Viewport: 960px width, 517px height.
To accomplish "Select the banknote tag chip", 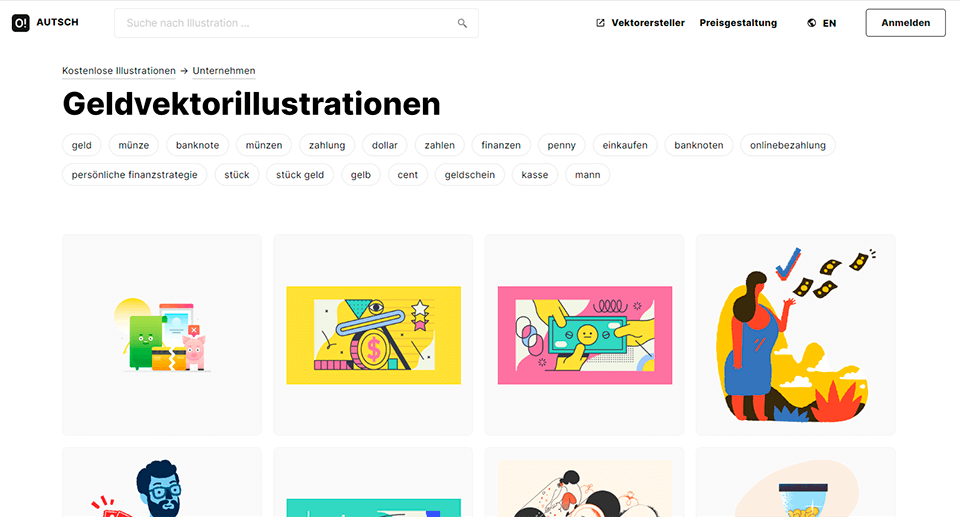I will (x=197, y=145).
